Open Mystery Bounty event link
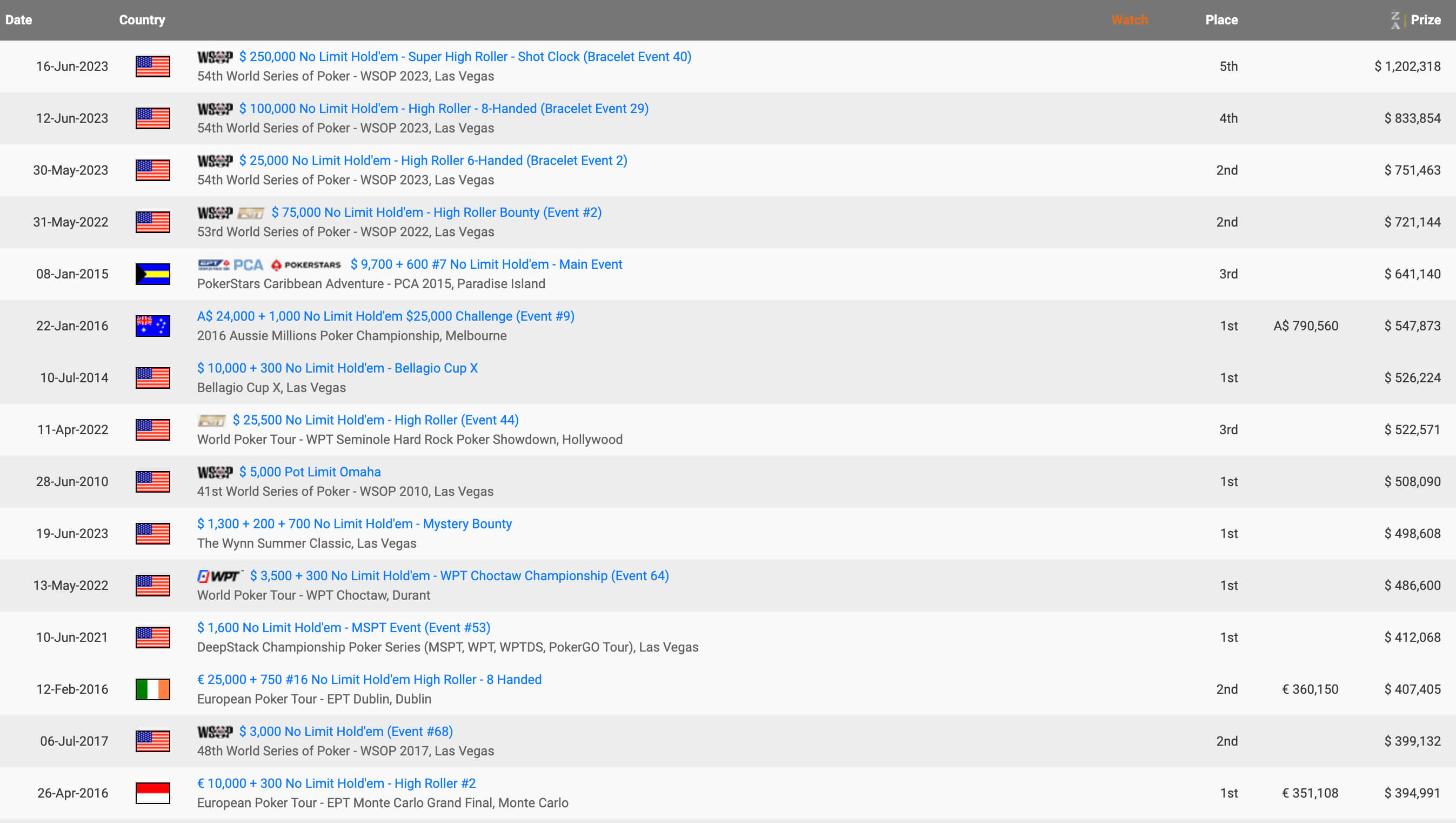This screenshot has height=823, width=1456. click(x=354, y=524)
